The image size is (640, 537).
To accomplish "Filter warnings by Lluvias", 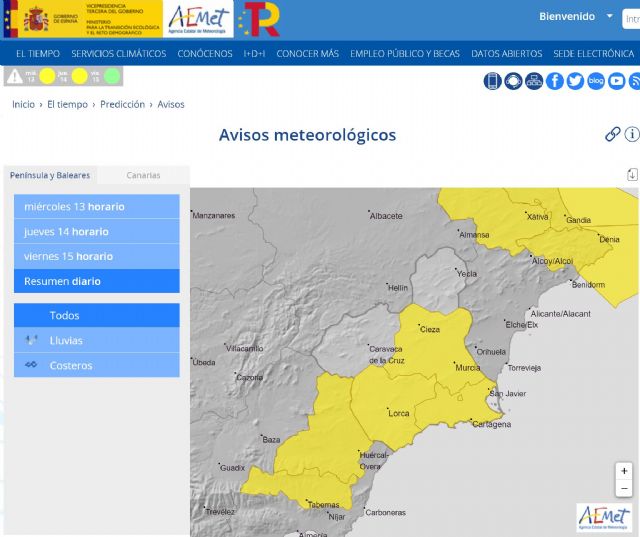I will point(66,340).
